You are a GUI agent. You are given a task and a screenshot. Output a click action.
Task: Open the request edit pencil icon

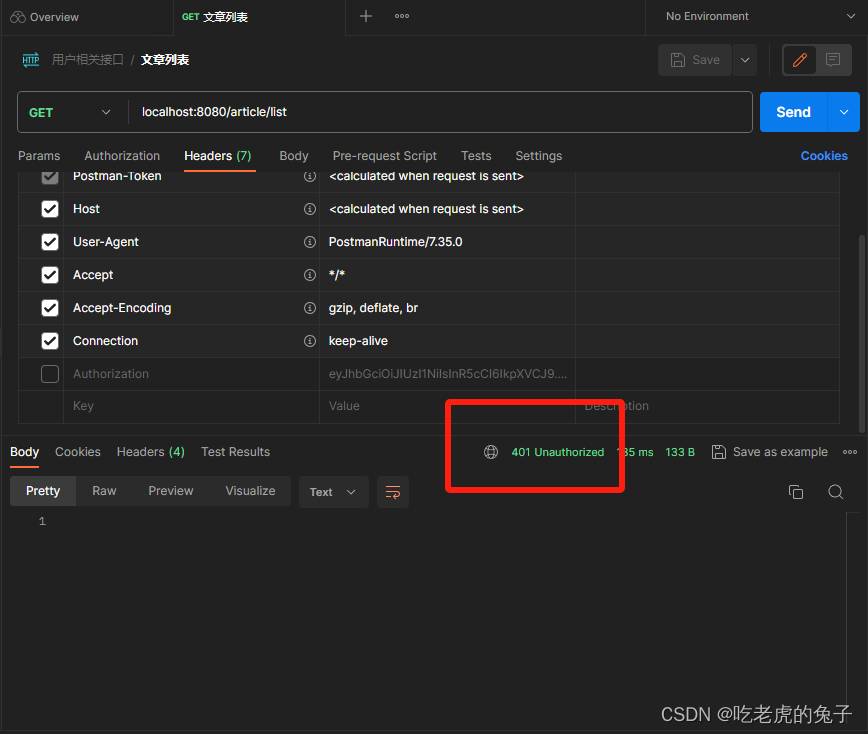pos(799,60)
